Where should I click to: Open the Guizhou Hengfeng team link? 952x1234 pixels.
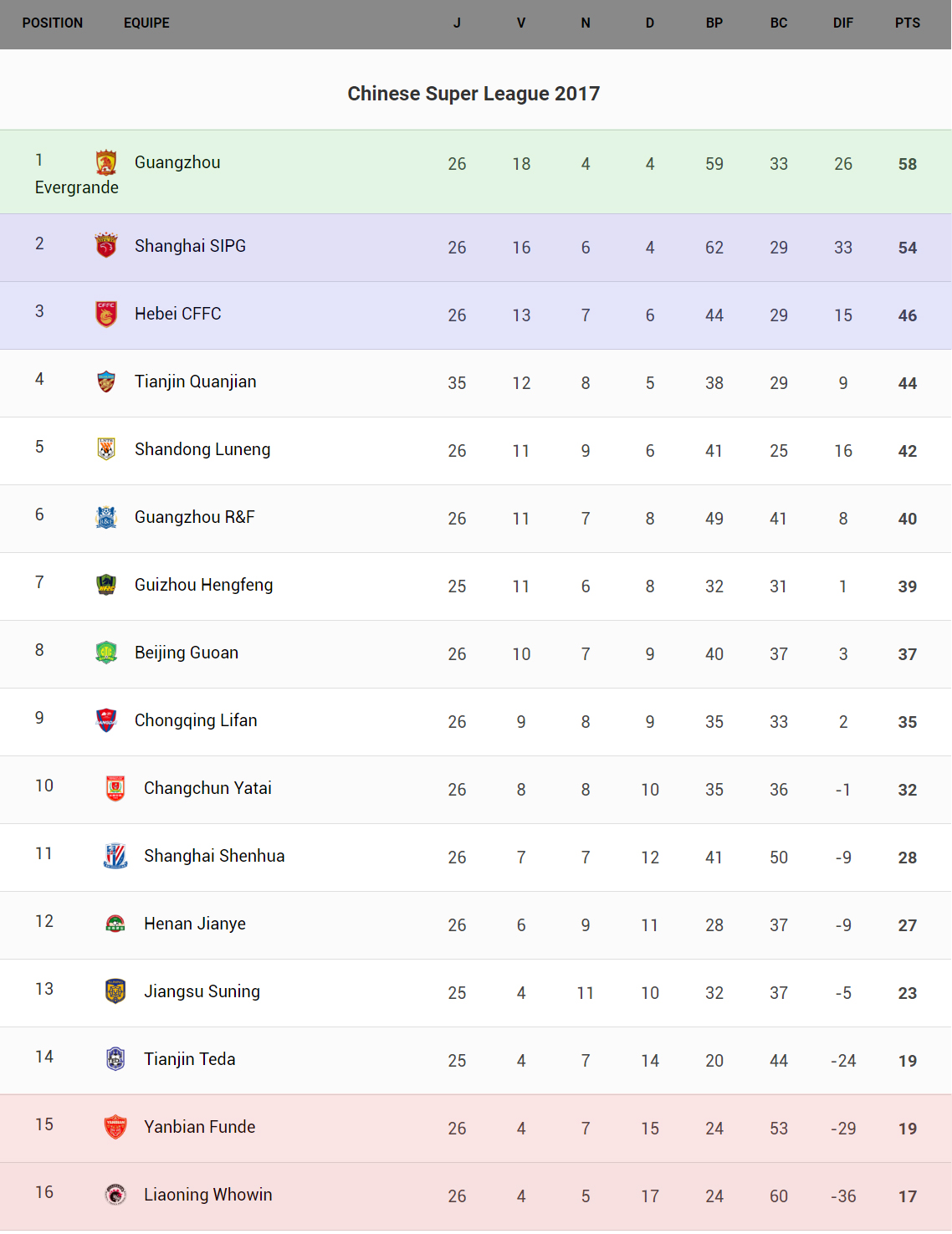coord(203,585)
